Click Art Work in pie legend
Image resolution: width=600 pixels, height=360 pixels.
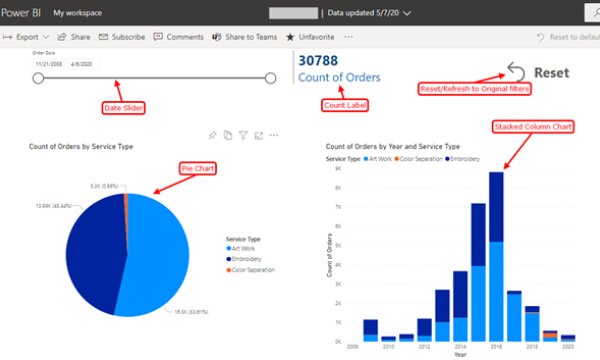click(241, 248)
